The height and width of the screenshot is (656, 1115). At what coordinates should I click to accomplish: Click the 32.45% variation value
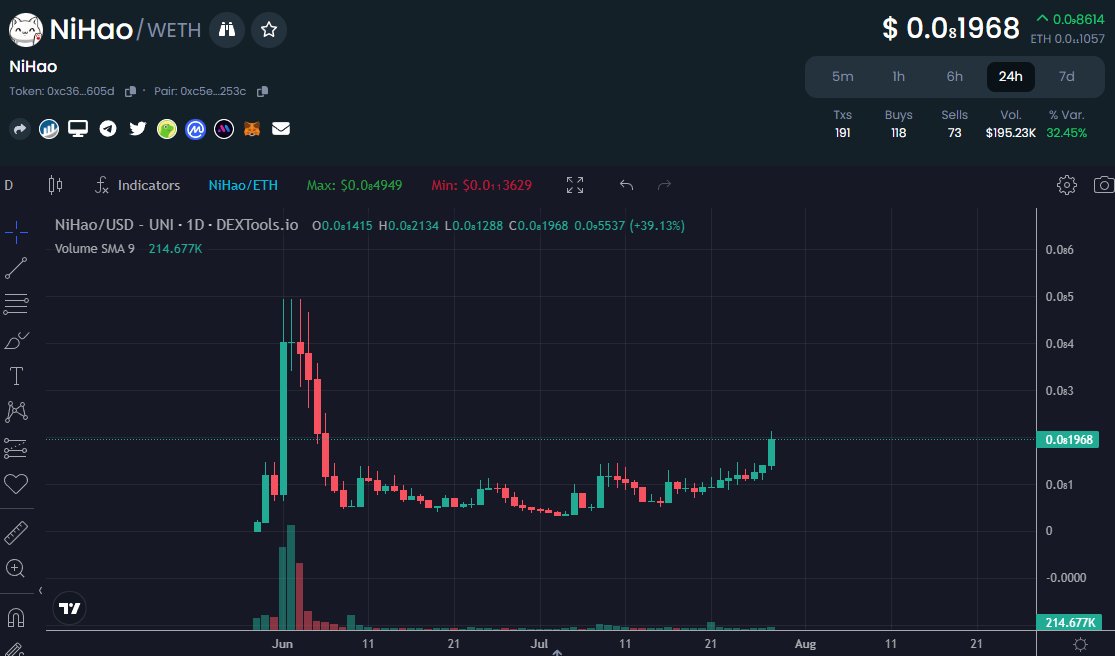[1067, 133]
